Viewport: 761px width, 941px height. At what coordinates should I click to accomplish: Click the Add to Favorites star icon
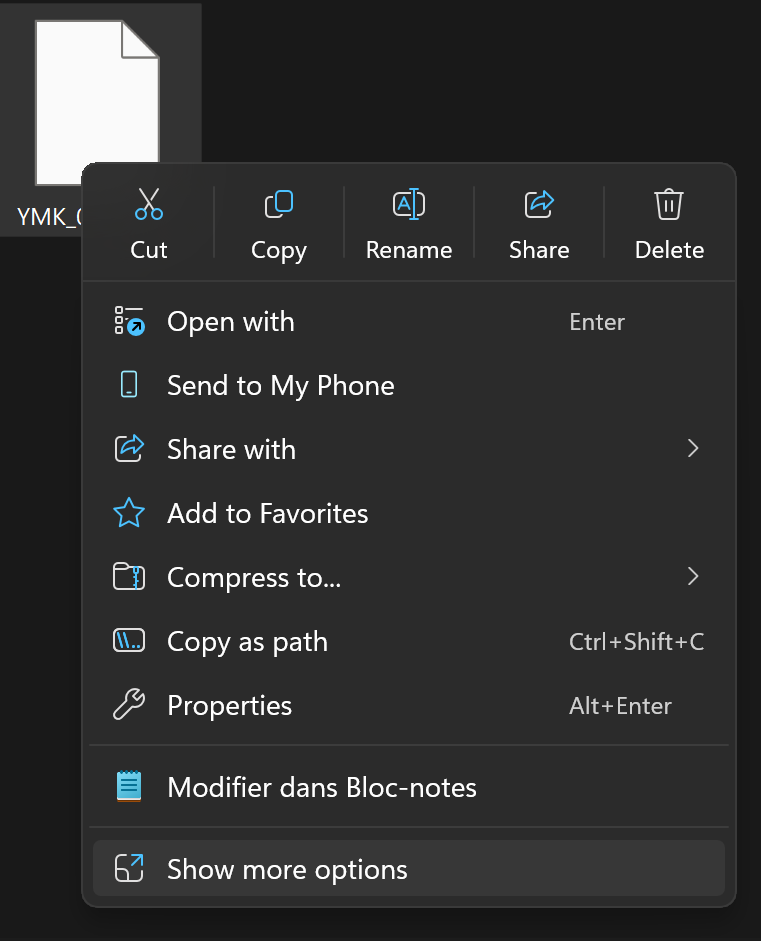[129, 514]
